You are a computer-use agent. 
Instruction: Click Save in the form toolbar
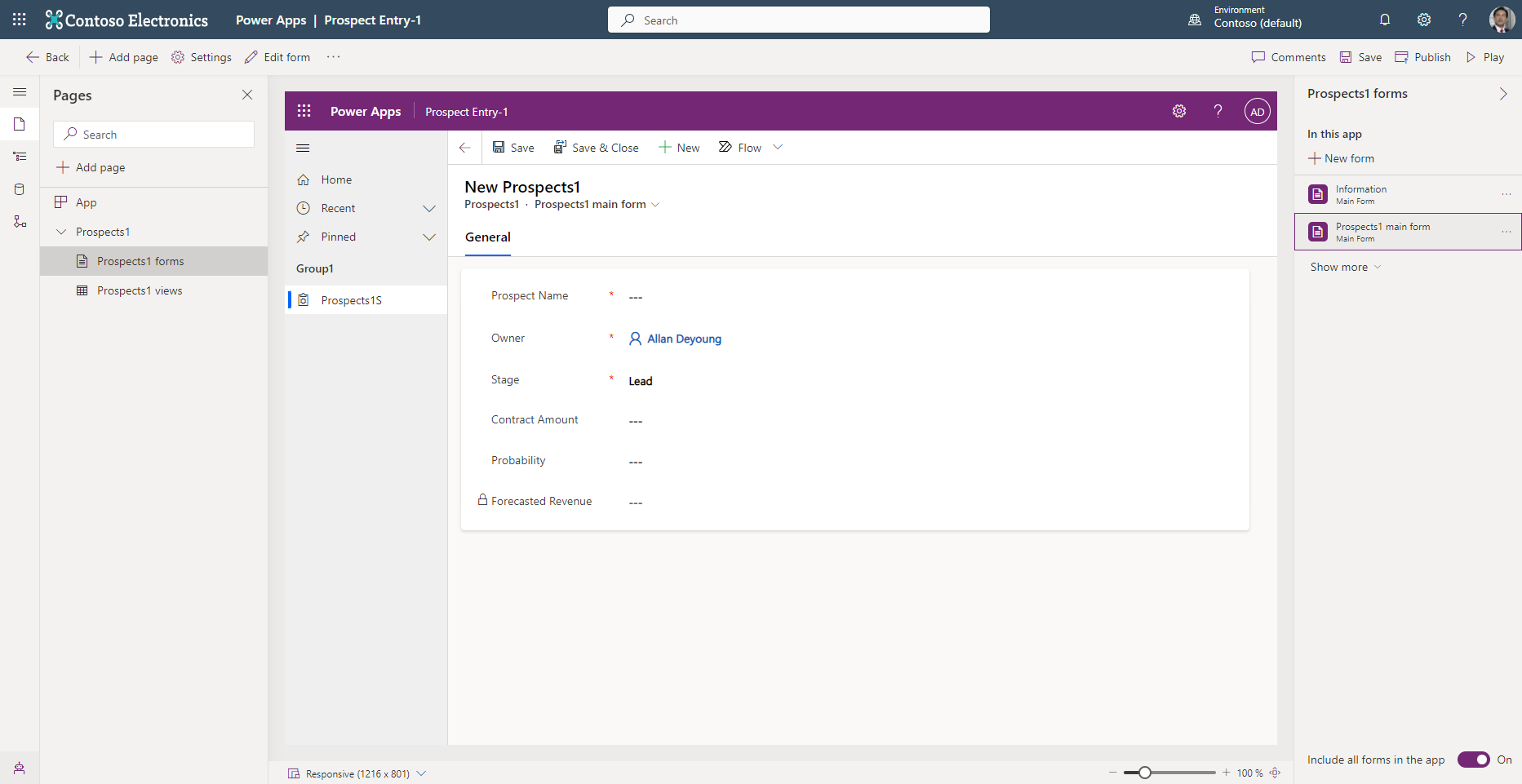pyautogui.click(x=513, y=148)
